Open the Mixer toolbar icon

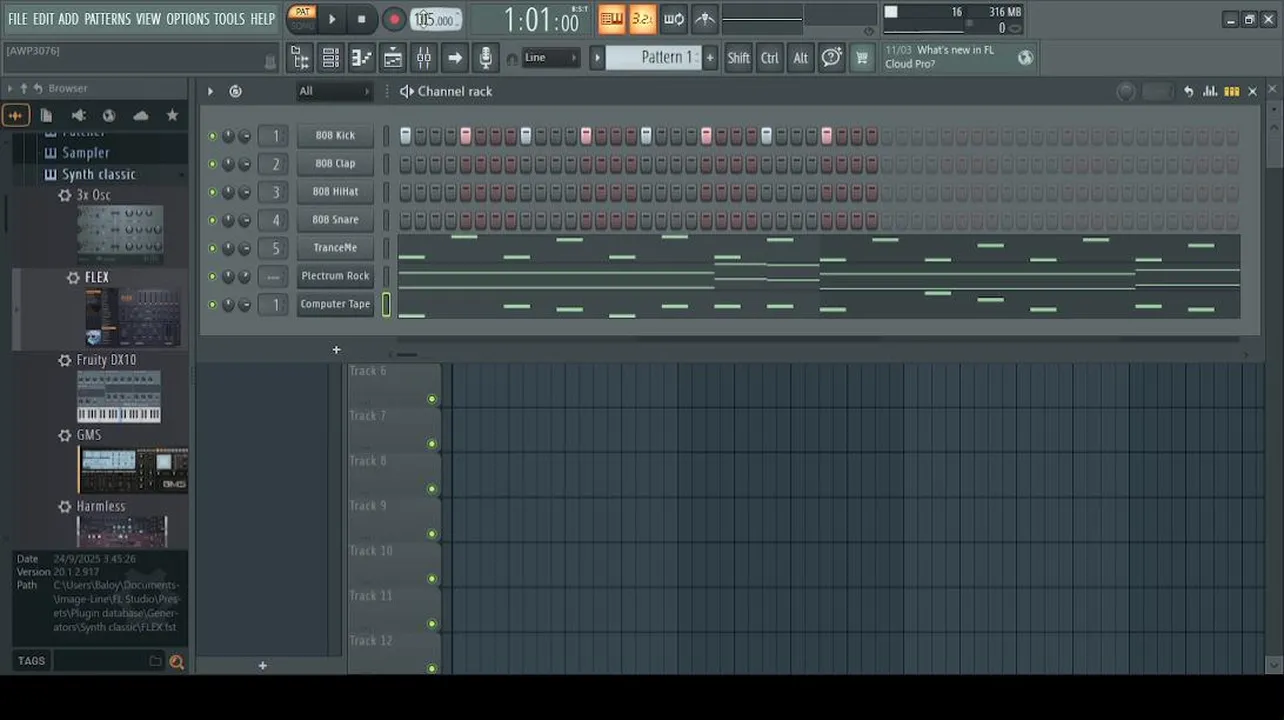[x=424, y=58]
